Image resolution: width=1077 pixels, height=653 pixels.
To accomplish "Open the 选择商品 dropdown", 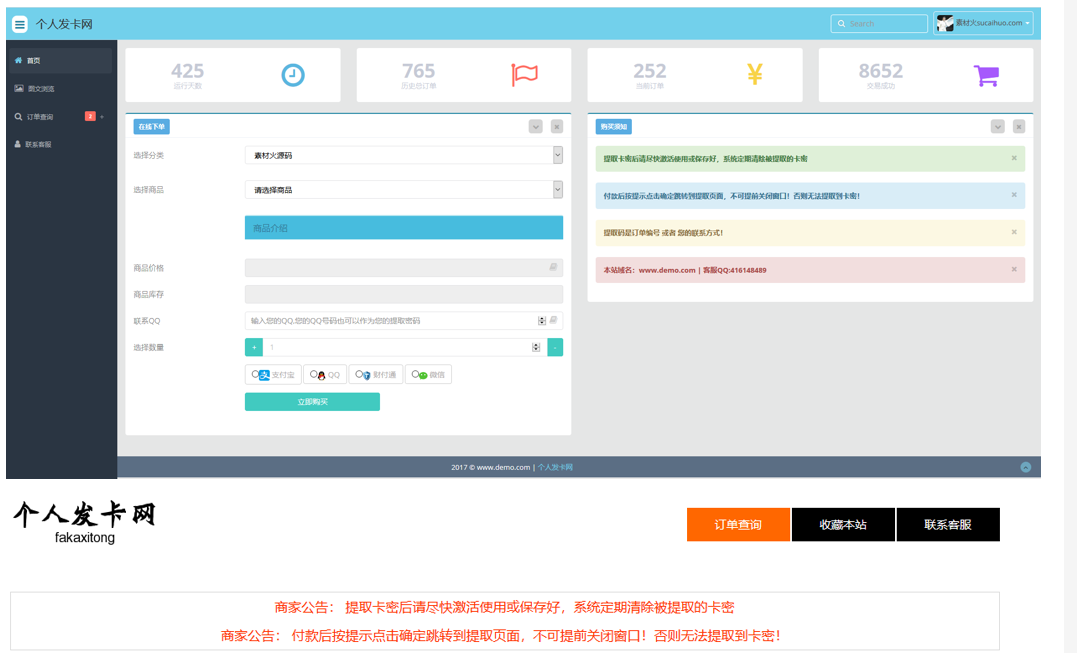I will 404,190.
